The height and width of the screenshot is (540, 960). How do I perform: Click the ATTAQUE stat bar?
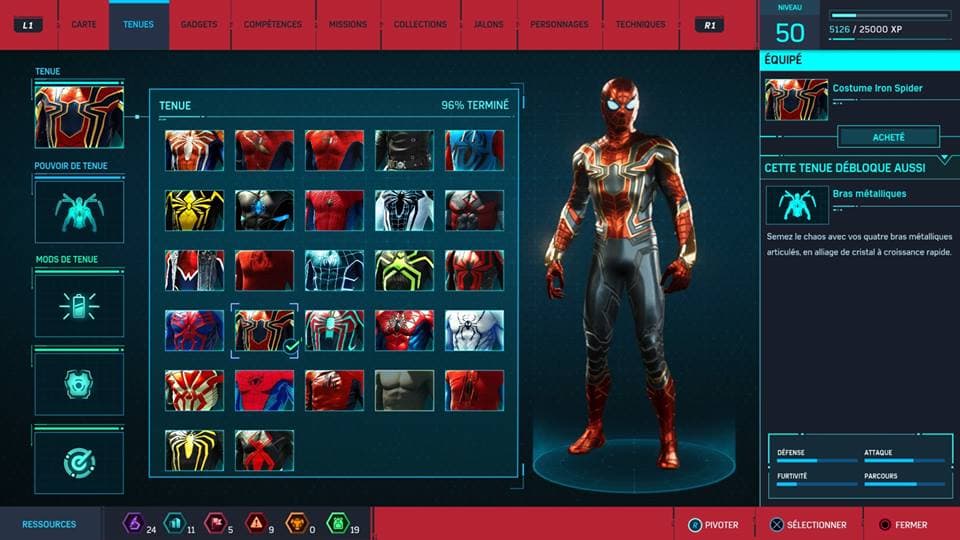click(x=904, y=460)
